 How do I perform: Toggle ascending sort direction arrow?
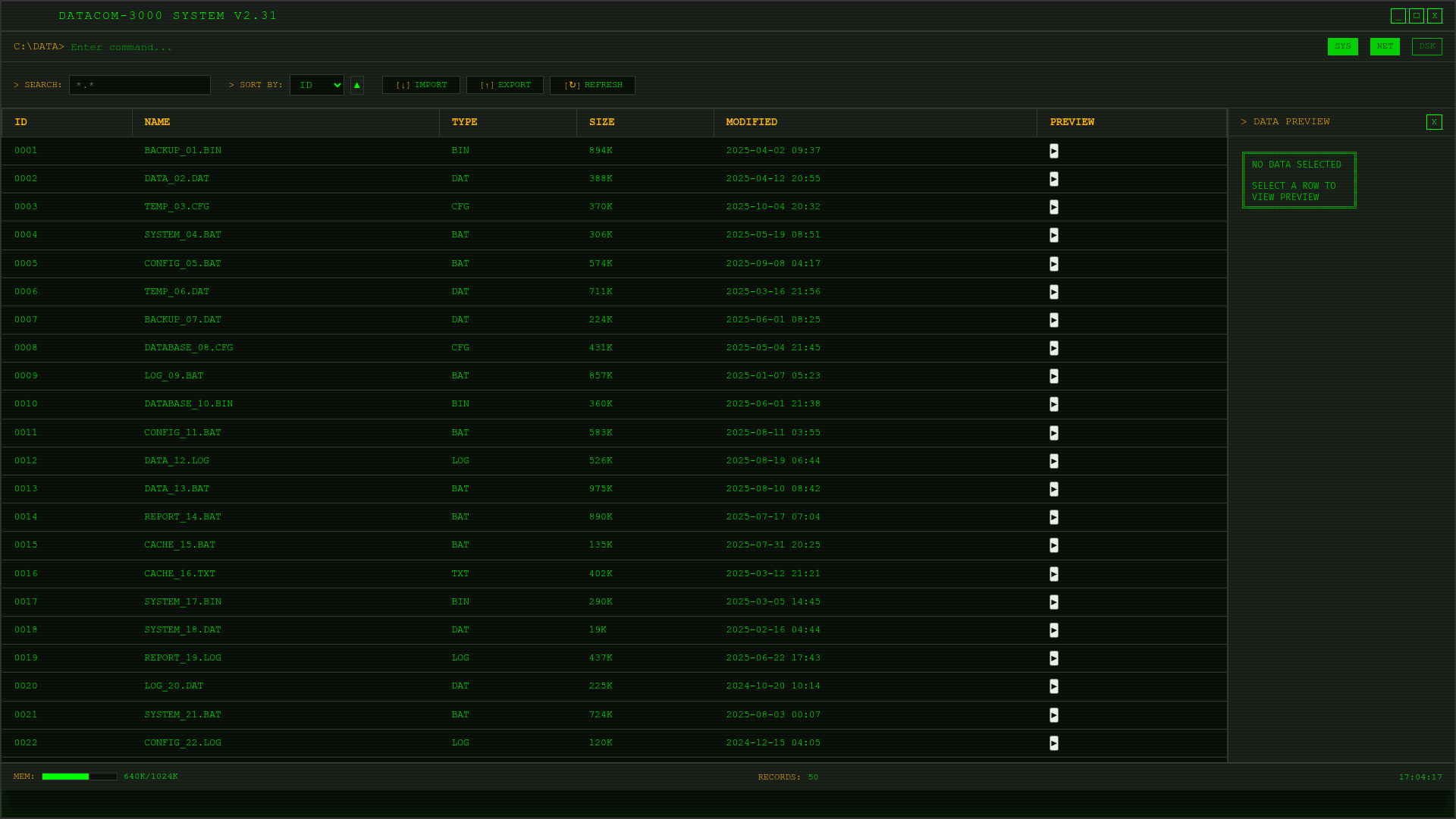[357, 85]
